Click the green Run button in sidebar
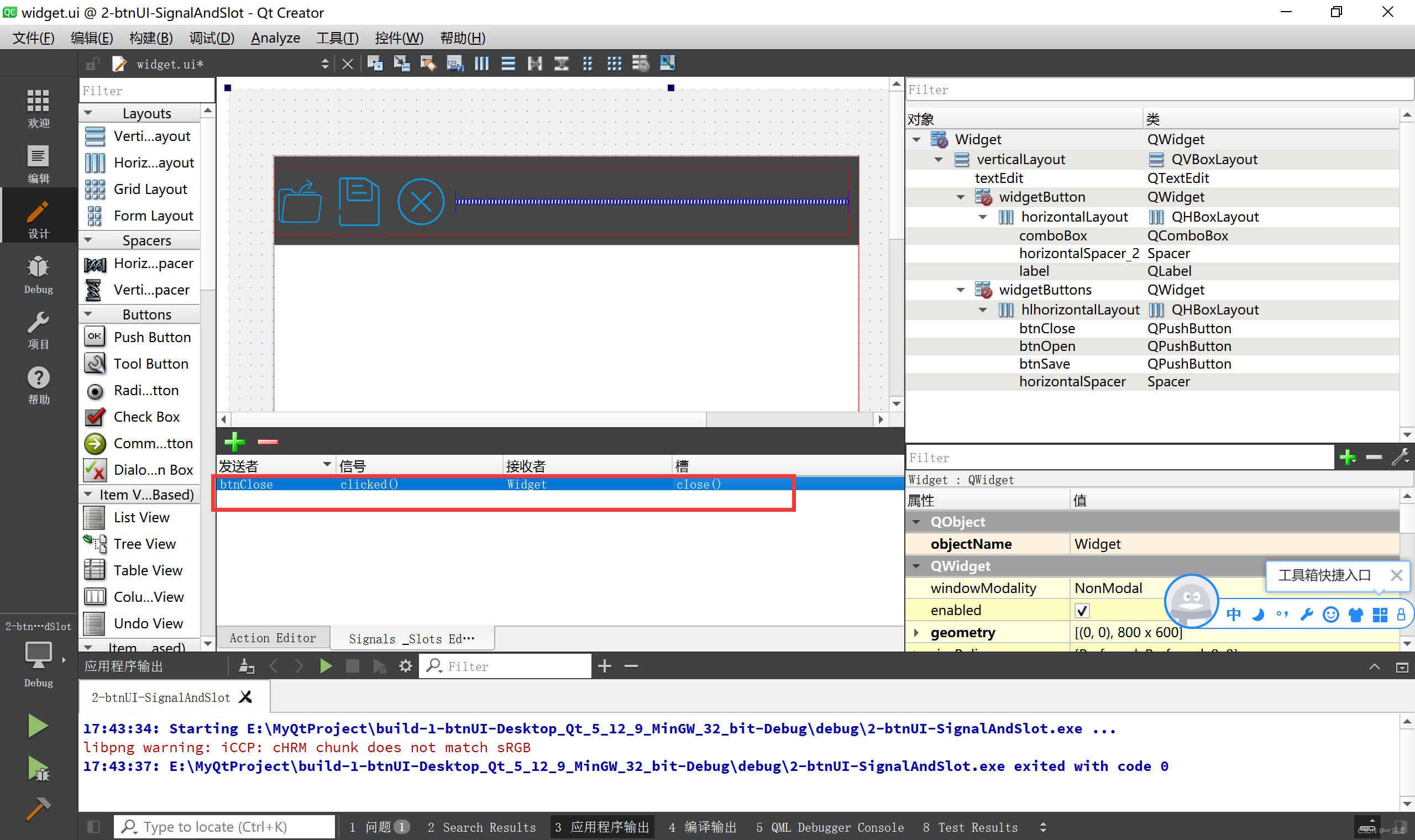The height and width of the screenshot is (840, 1415). click(x=38, y=726)
